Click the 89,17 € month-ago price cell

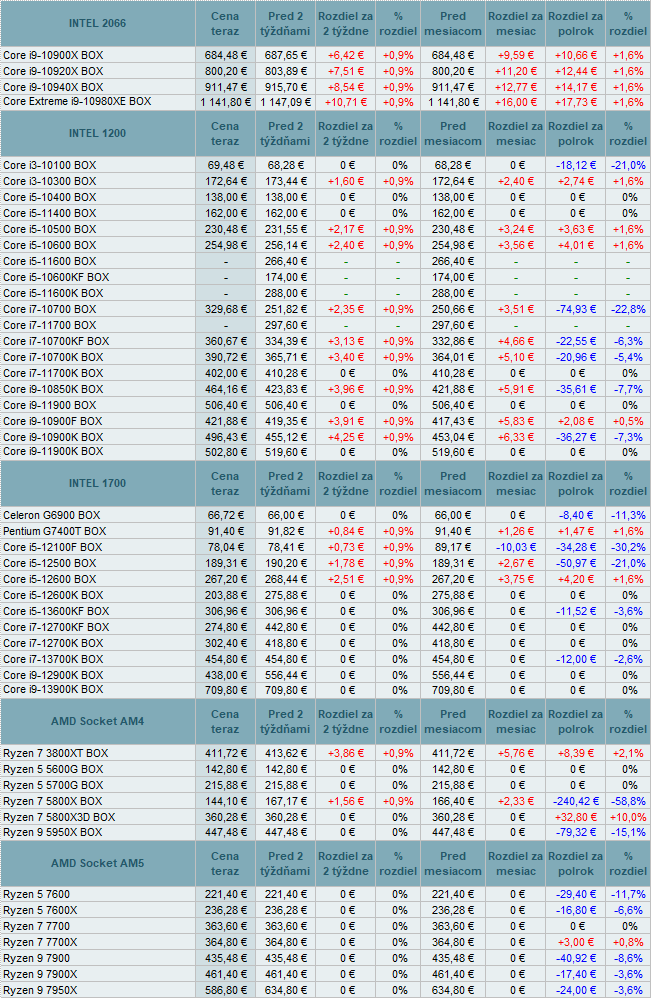452,547
